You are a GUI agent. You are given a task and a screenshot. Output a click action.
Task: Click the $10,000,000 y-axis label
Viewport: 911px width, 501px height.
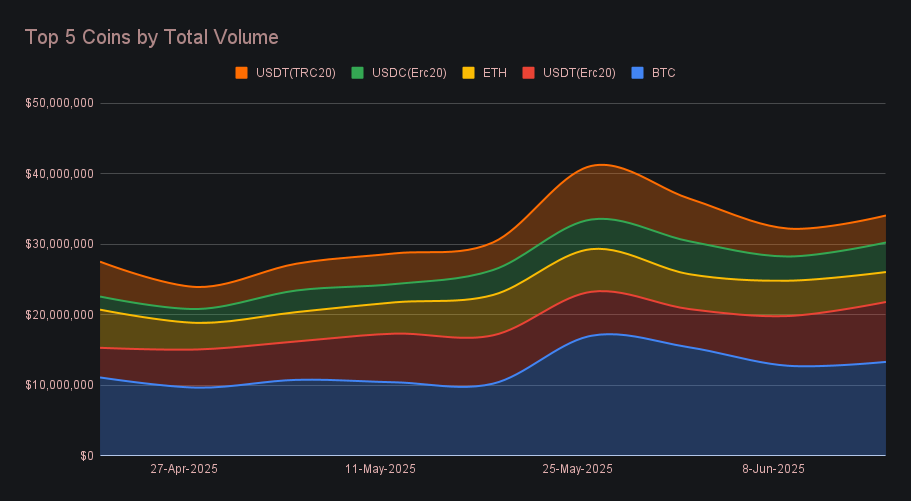click(60, 385)
